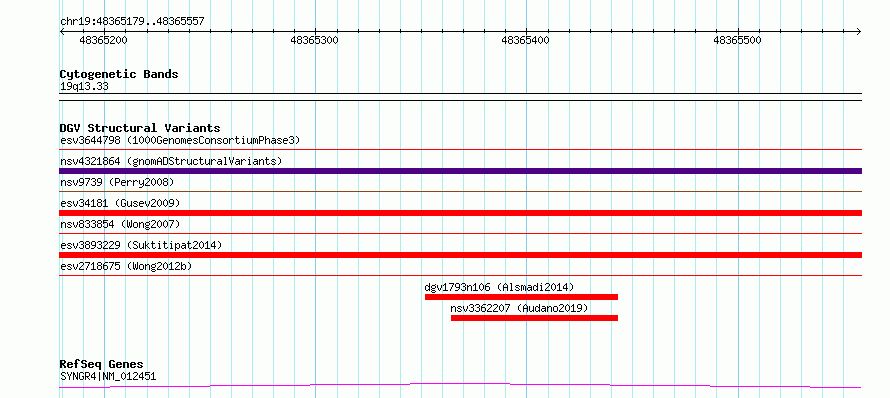Select the dgv1793n106 red variant bar
The width and height of the screenshot is (890, 398).
(521, 297)
